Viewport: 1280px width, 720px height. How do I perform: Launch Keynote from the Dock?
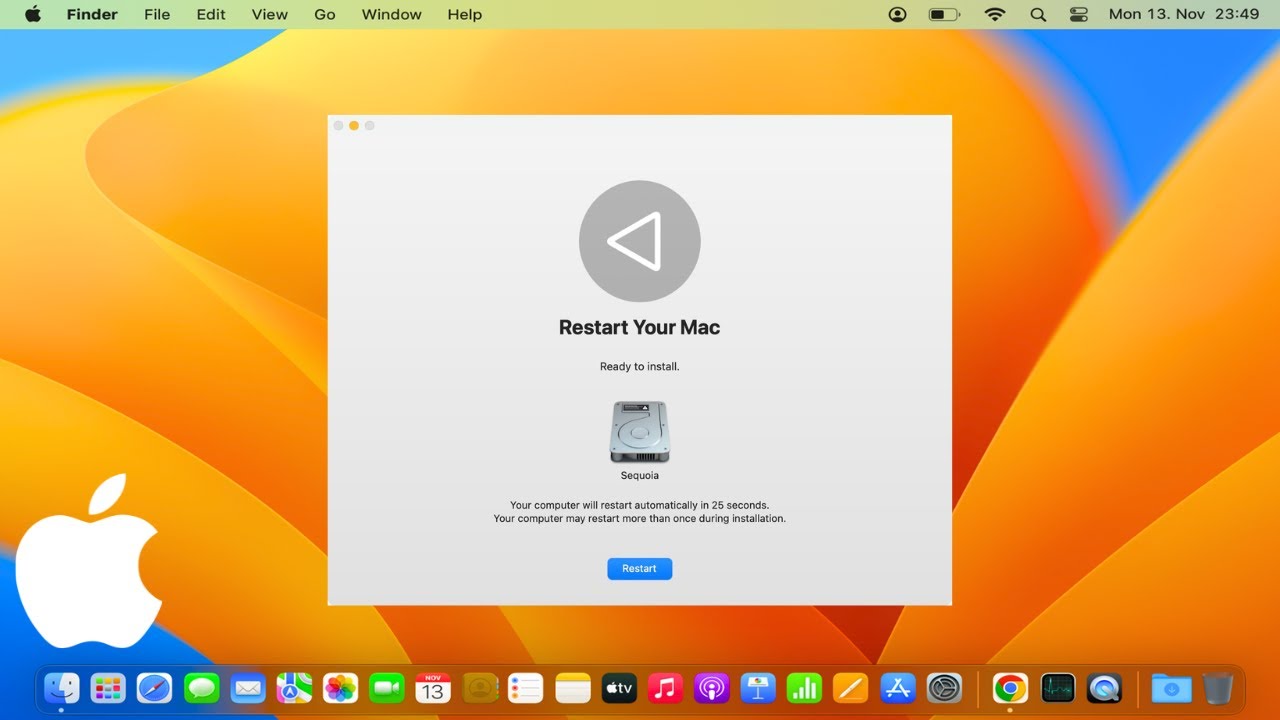pyautogui.click(x=758, y=688)
